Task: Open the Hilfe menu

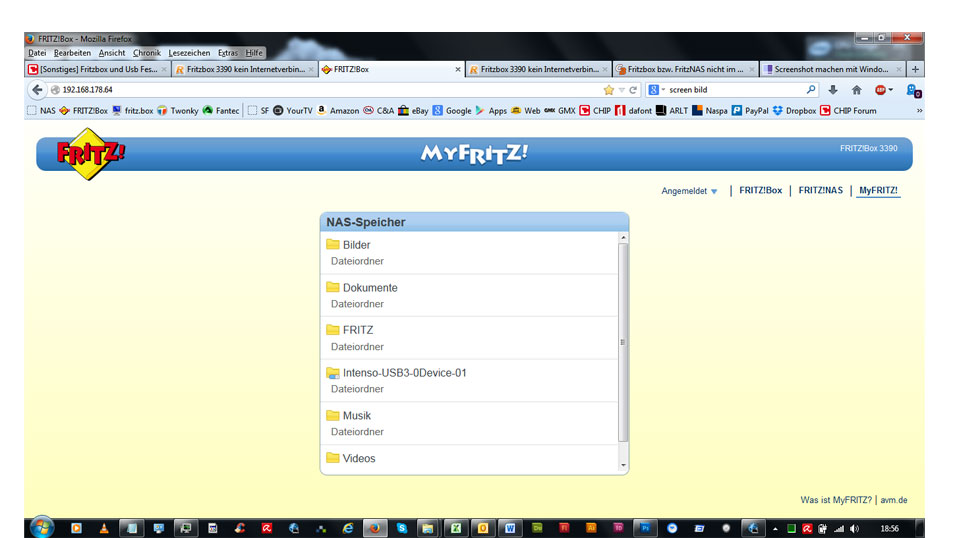Action: tap(254, 53)
